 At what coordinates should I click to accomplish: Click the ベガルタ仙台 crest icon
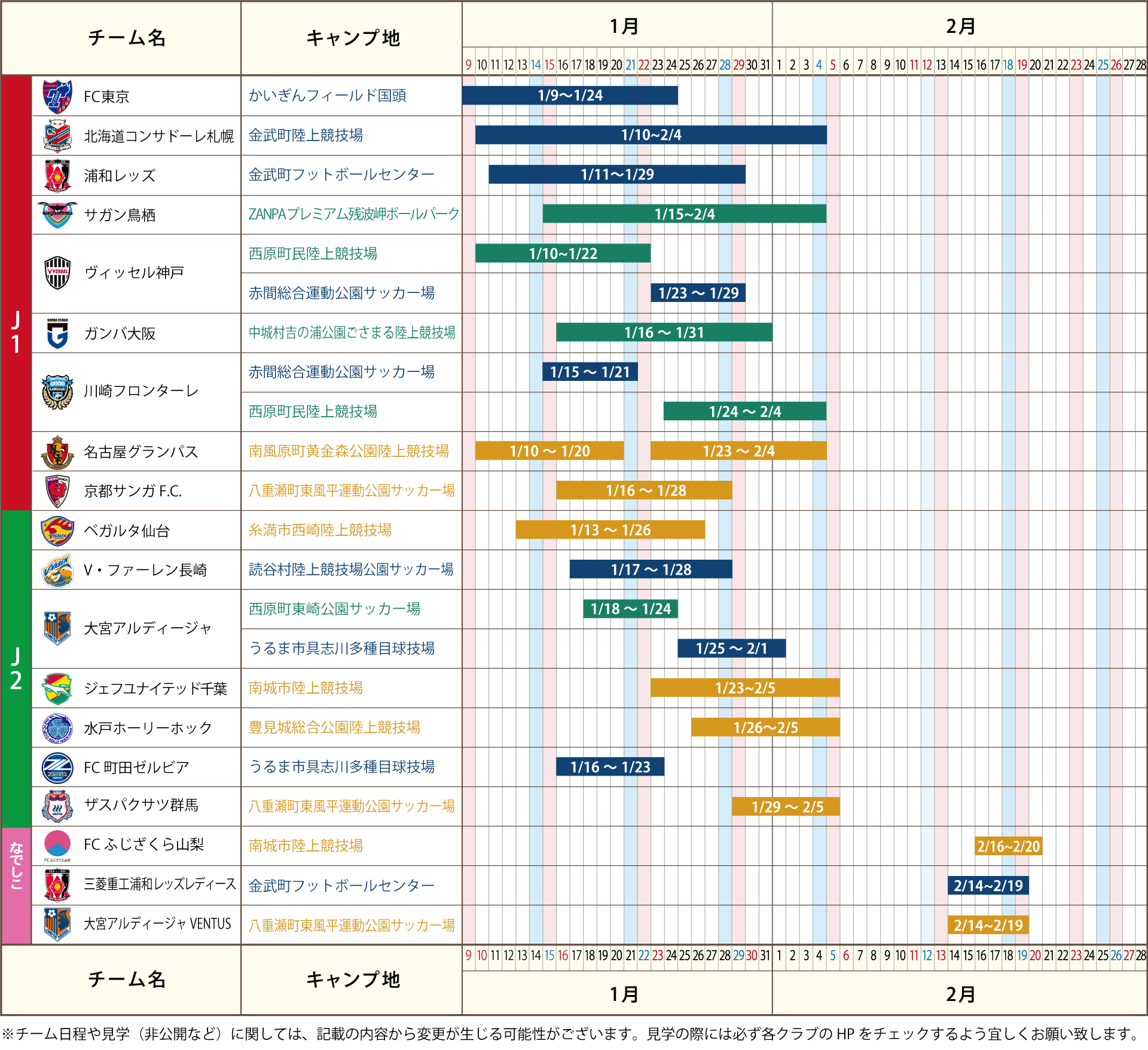point(57,531)
